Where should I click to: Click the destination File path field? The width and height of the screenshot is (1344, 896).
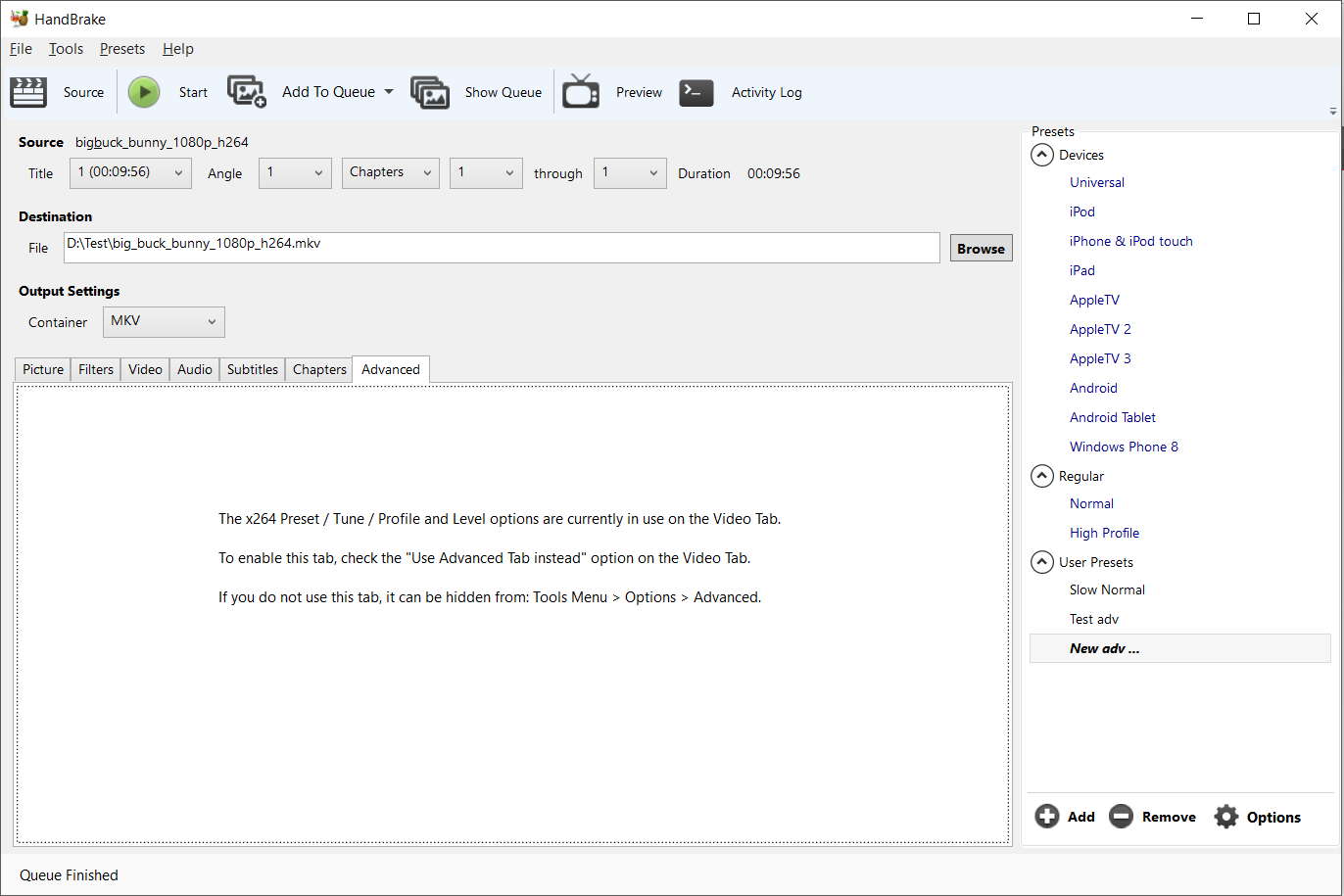click(x=502, y=248)
